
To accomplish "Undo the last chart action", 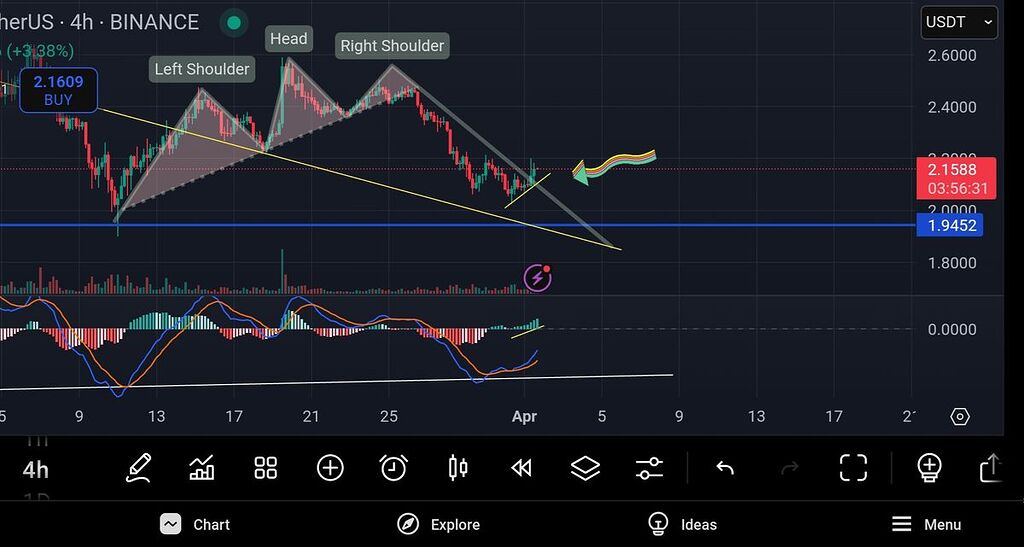I will tap(725, 467).
